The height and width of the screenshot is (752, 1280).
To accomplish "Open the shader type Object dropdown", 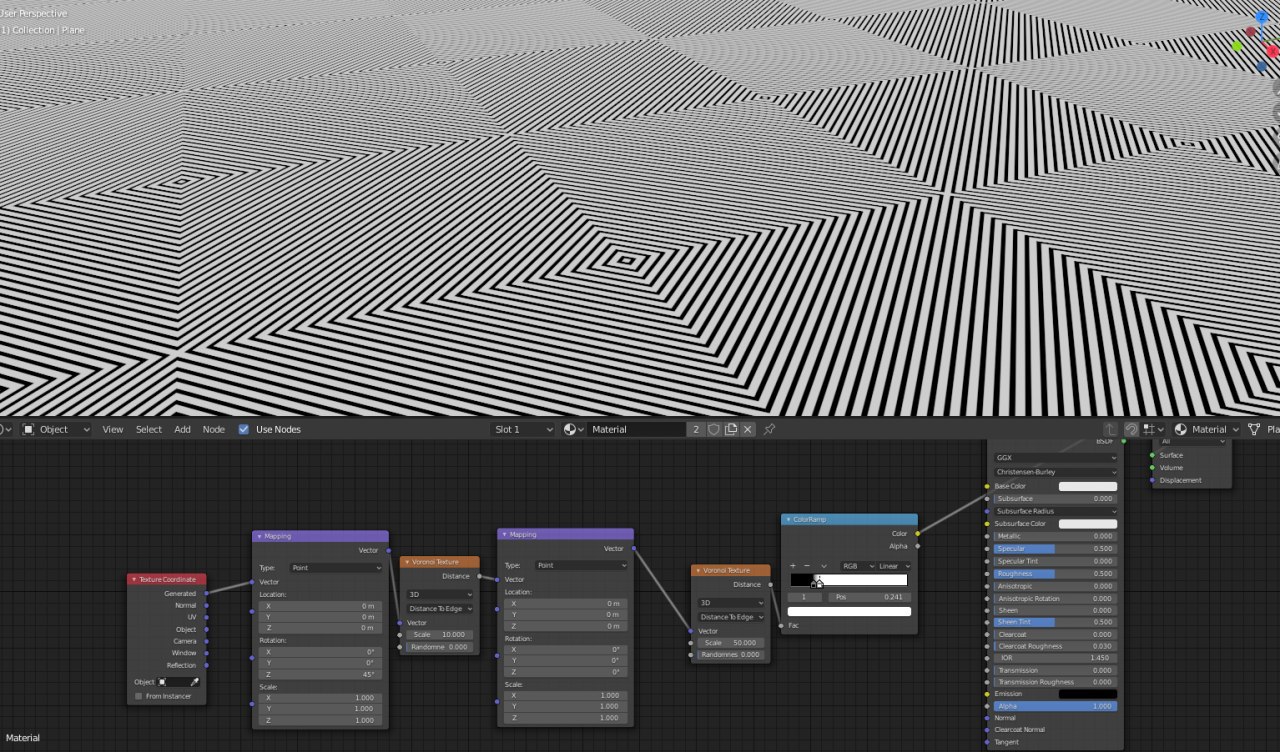I will click(56, 429).
